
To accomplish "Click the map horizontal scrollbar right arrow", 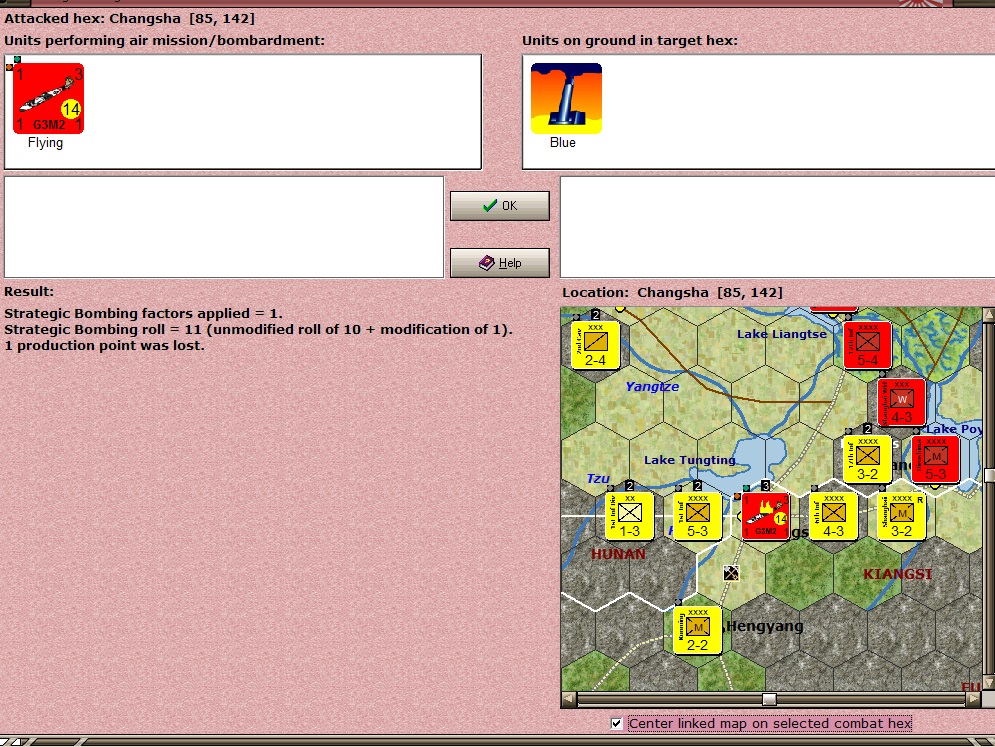I will [x=973, y=699].
